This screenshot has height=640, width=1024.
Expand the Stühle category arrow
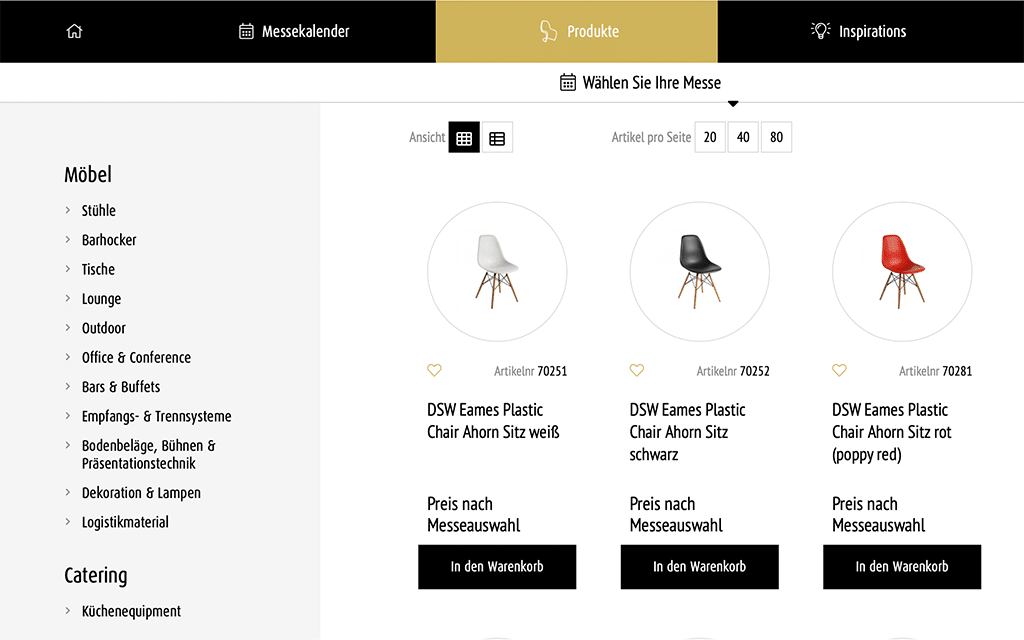68,210
